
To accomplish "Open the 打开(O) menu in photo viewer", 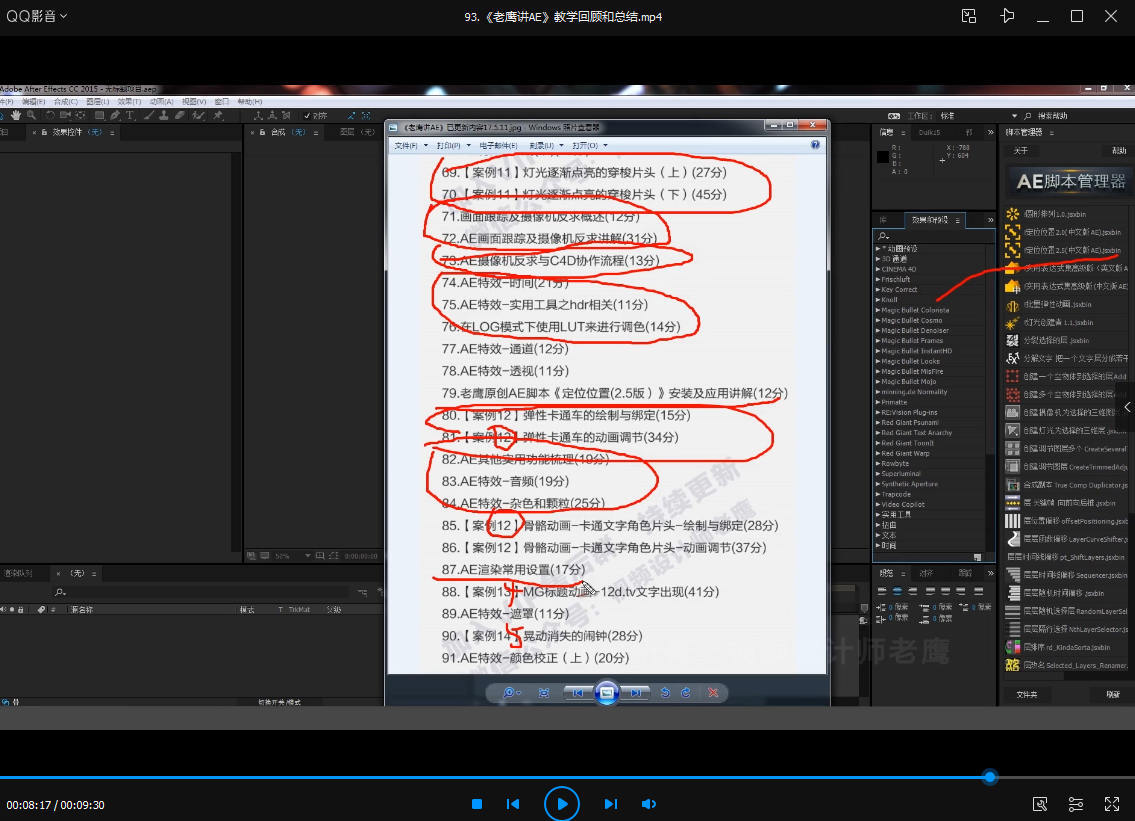I will click(589, 146).
